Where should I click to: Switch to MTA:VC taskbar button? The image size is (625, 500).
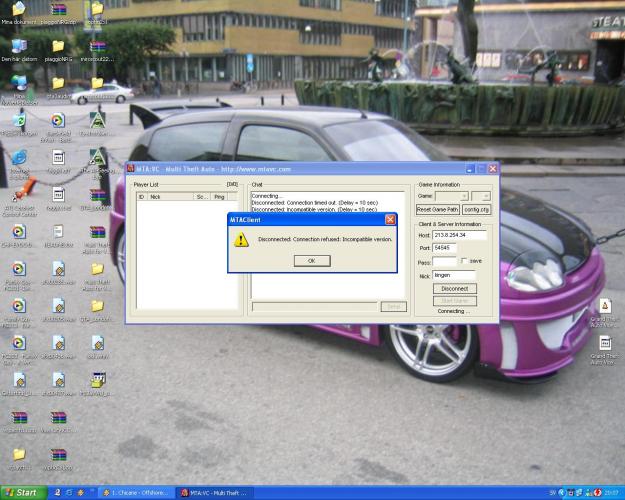[x=214, y=493]
